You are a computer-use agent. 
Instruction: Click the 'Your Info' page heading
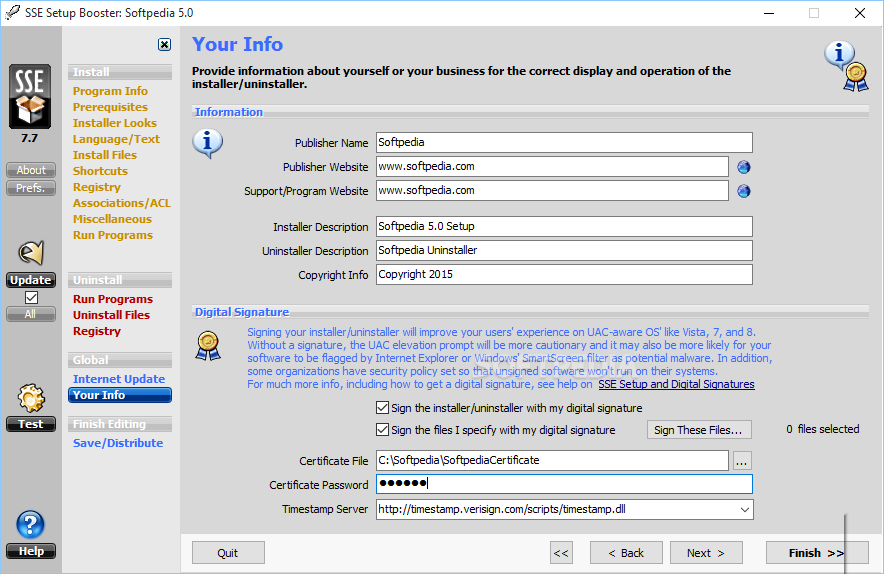click(237, 44)
